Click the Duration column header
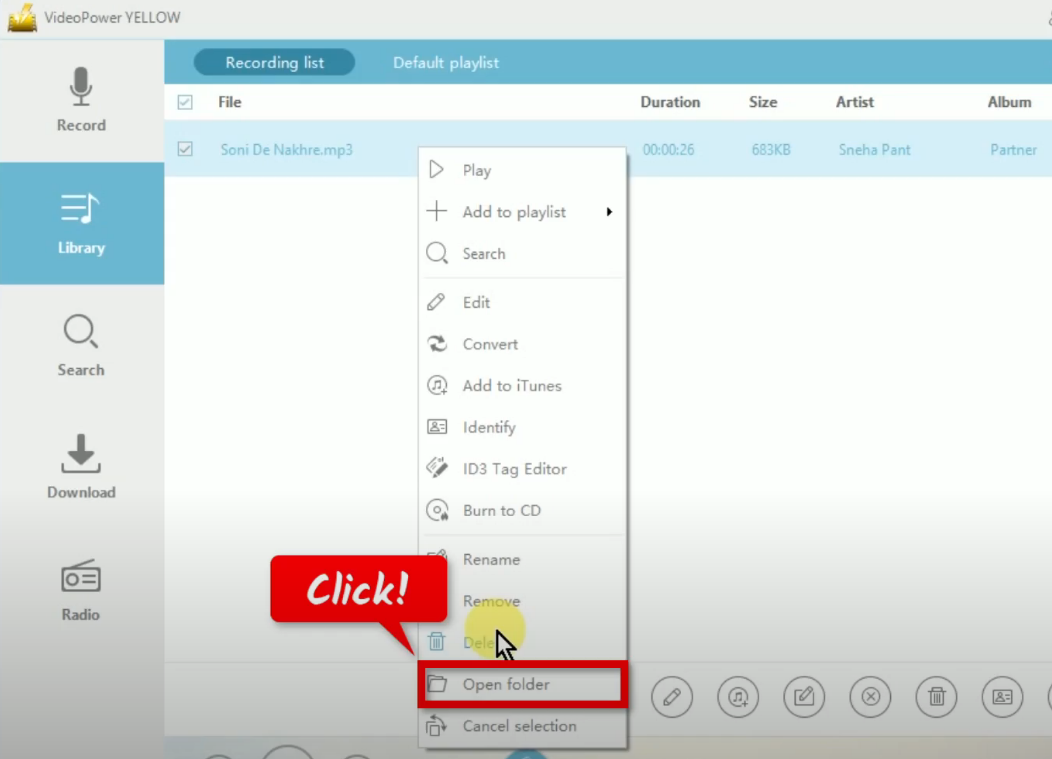This screenshot has width=1052, height=759. pyautogui.click(x=670, y=102)
